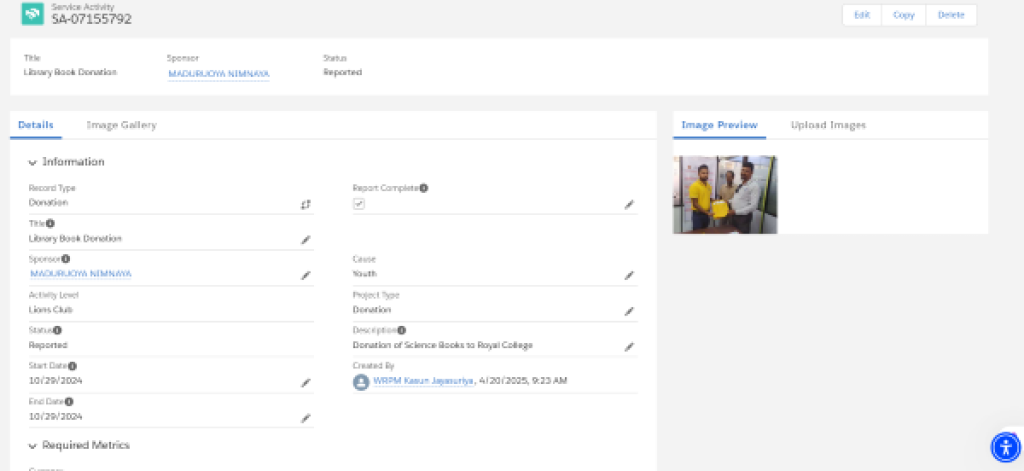The height and width of the screenshot is (471, 1024).
Task: Click header Title value Library Book Donation
Action: point(70,73)
